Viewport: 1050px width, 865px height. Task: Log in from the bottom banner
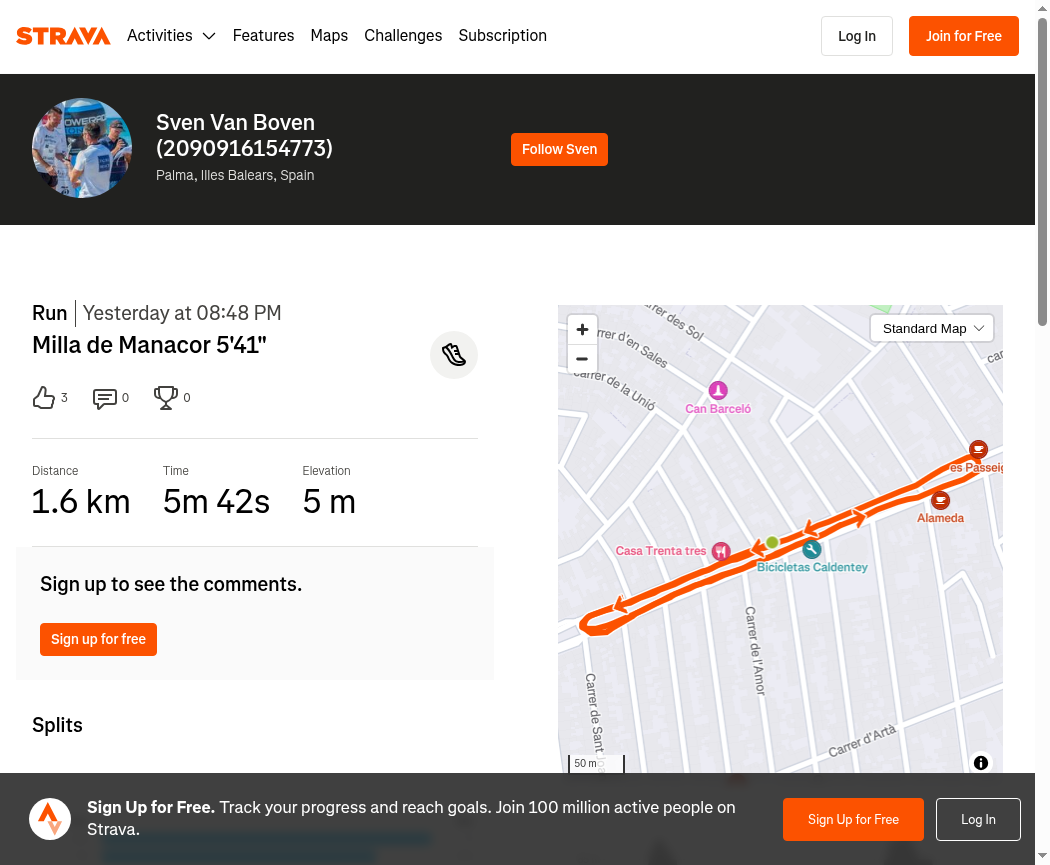tap(978, 819)
